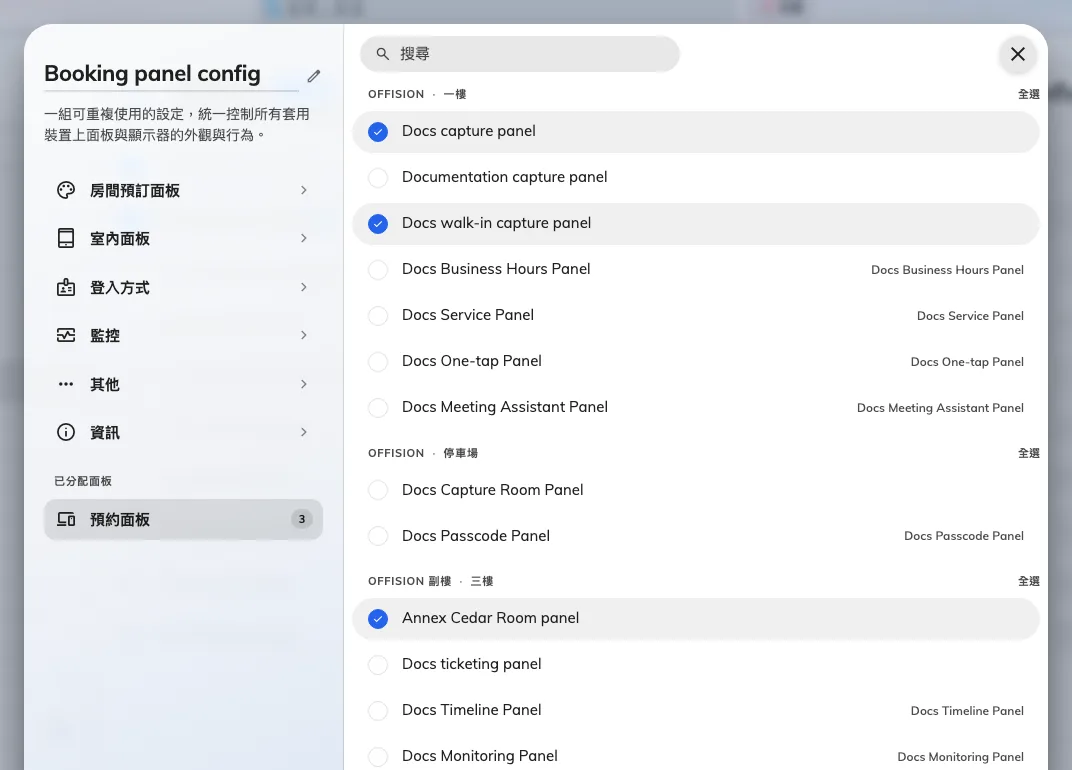1072x770 pixels.
Task: Click the info icon for 資訊
Action: [x=66, y=432]
